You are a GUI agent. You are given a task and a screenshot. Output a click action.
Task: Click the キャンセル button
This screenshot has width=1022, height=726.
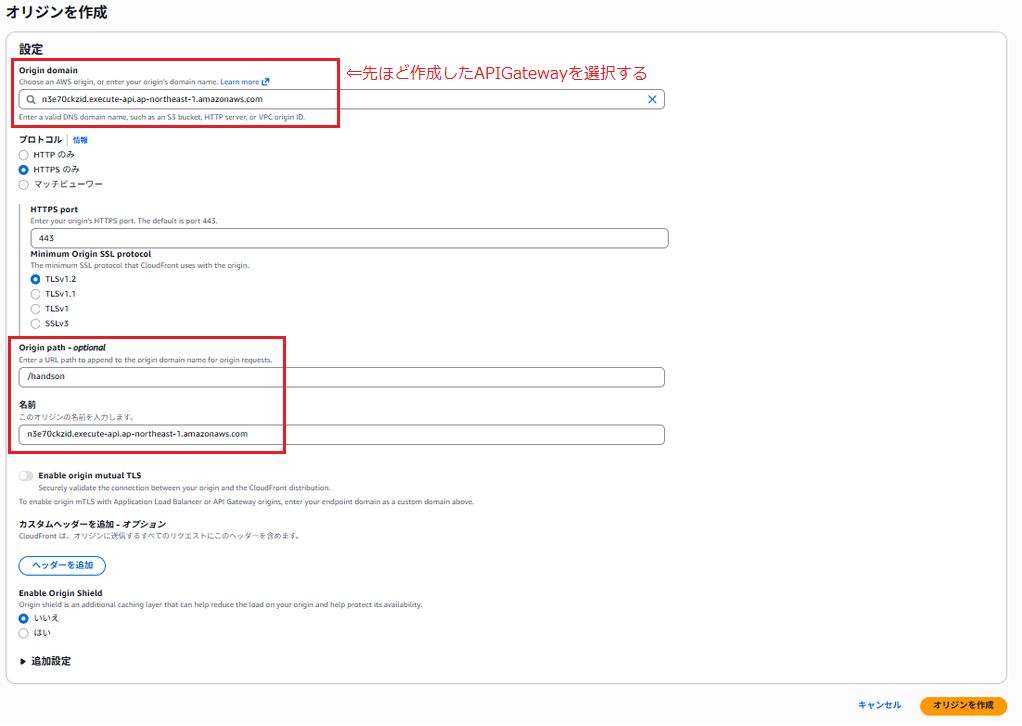pos(879,705)
